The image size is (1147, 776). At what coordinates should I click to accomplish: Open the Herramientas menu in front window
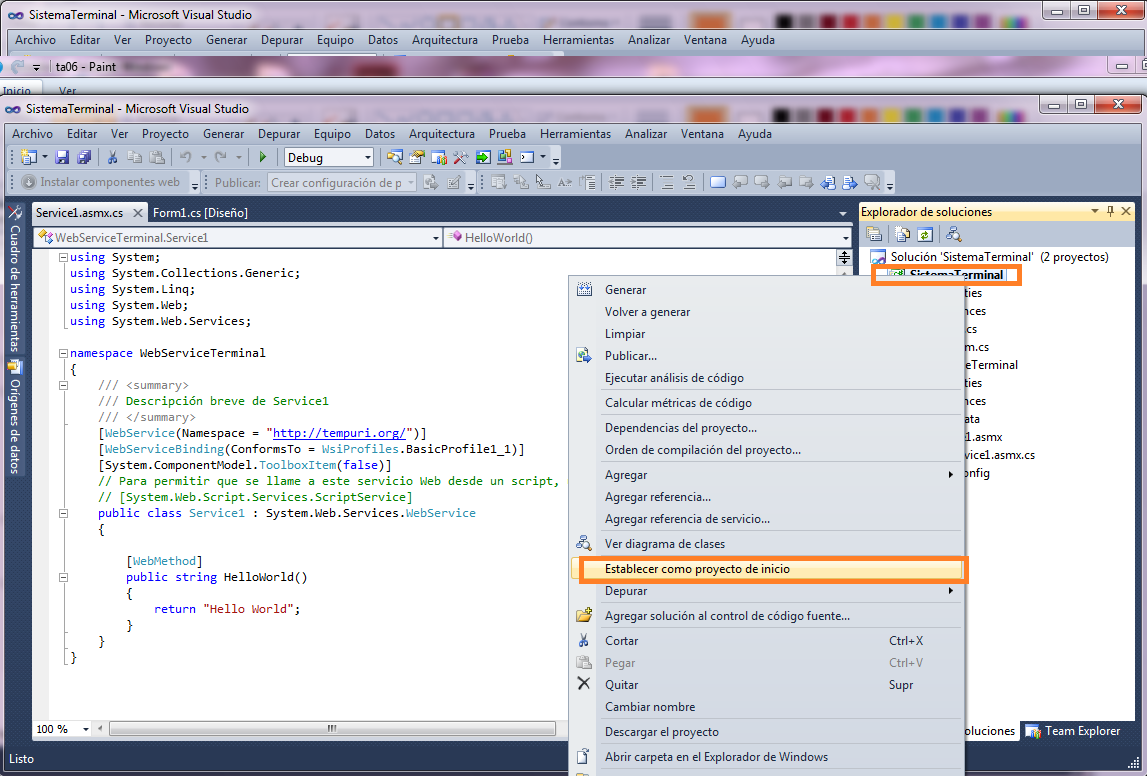pyautogui.click(x=575, y=134)
